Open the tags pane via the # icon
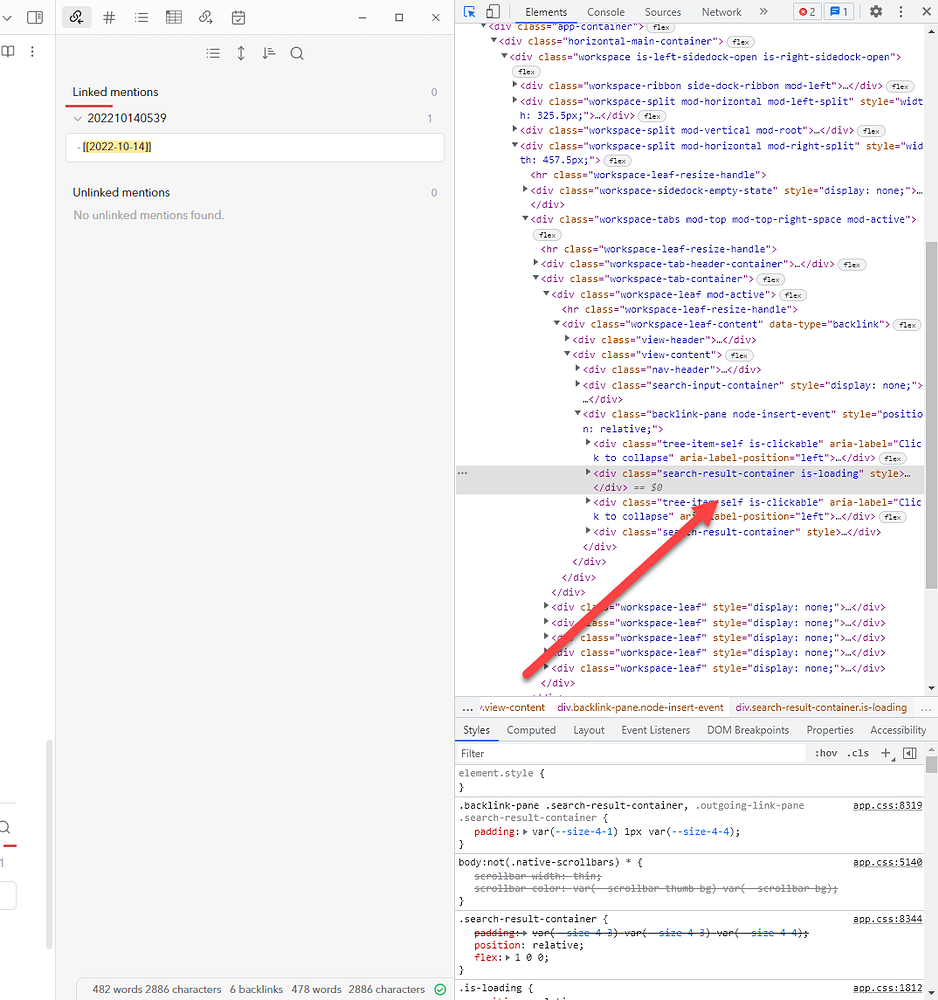The height and width of the screenshot is (1000, 938). [x=109, y=17]
